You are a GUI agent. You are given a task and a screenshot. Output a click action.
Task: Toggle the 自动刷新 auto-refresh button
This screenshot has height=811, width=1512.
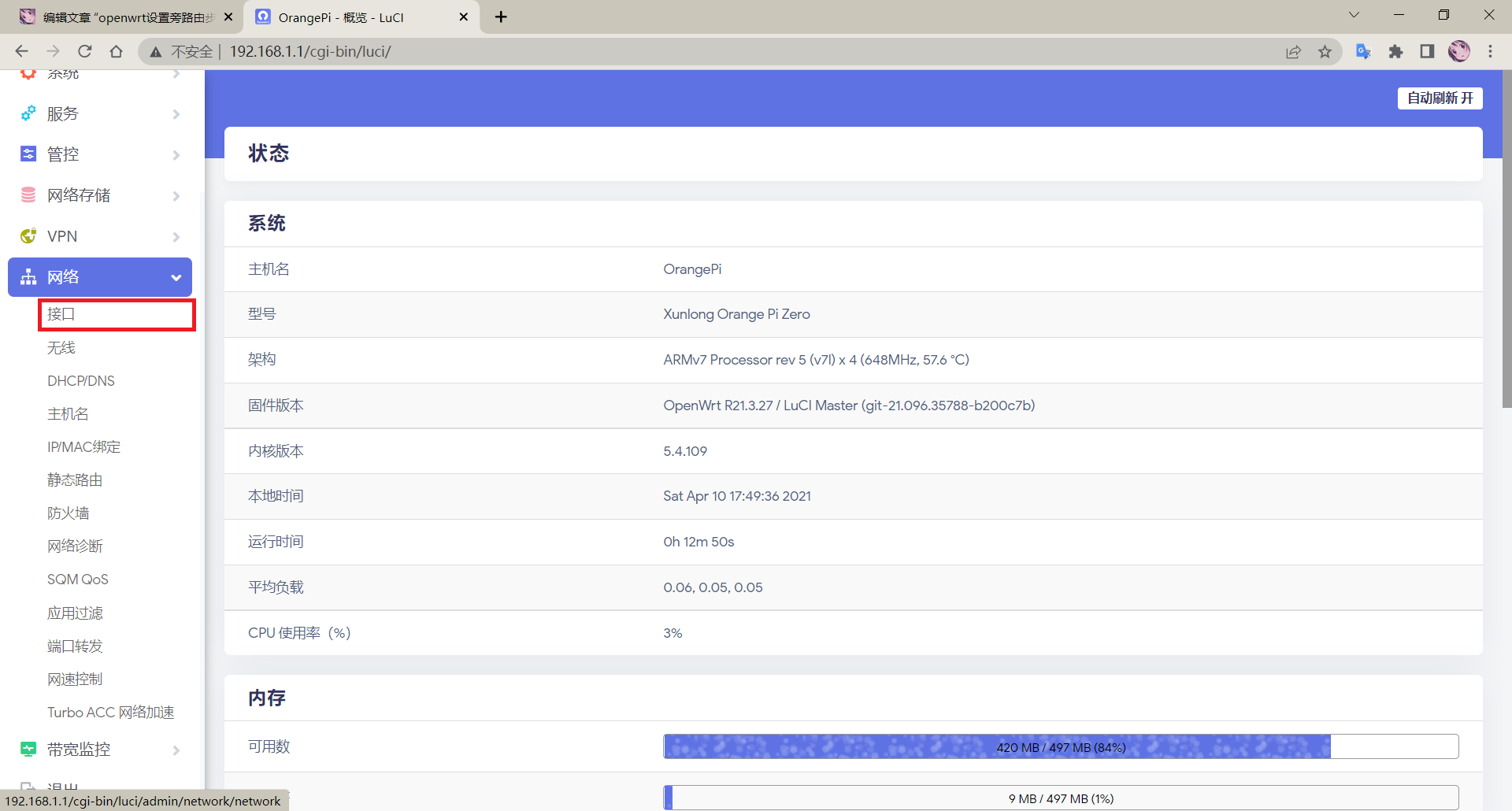tap(1440, 98)
